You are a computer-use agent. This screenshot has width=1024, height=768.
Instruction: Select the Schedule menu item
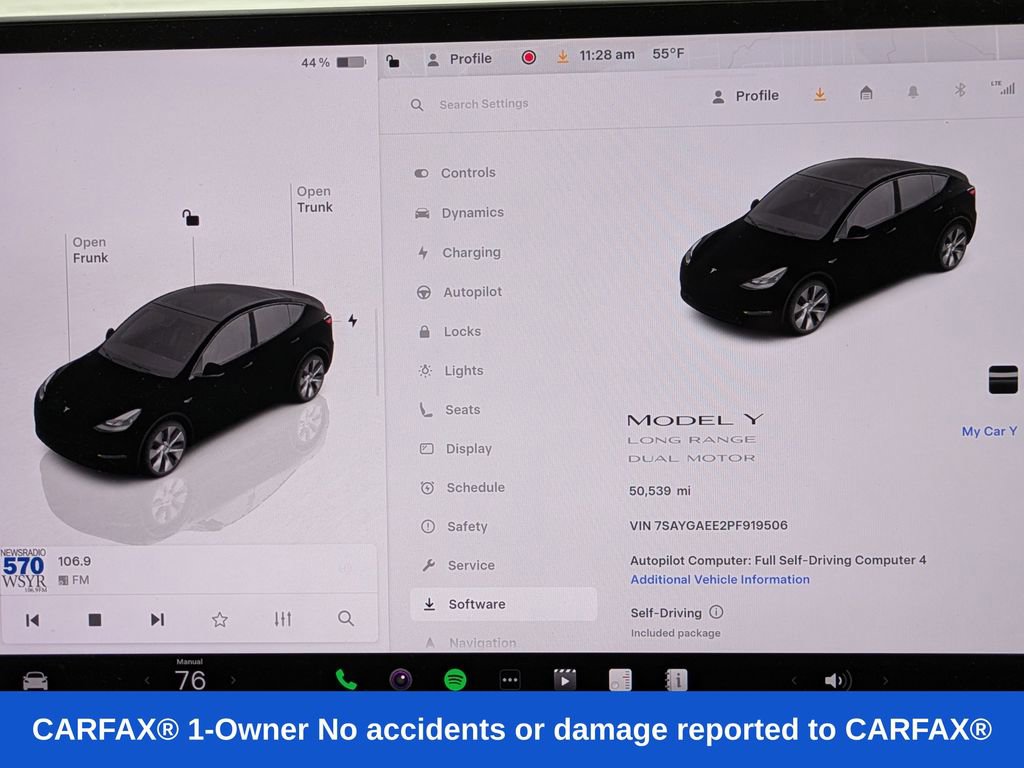pos(462,488)
